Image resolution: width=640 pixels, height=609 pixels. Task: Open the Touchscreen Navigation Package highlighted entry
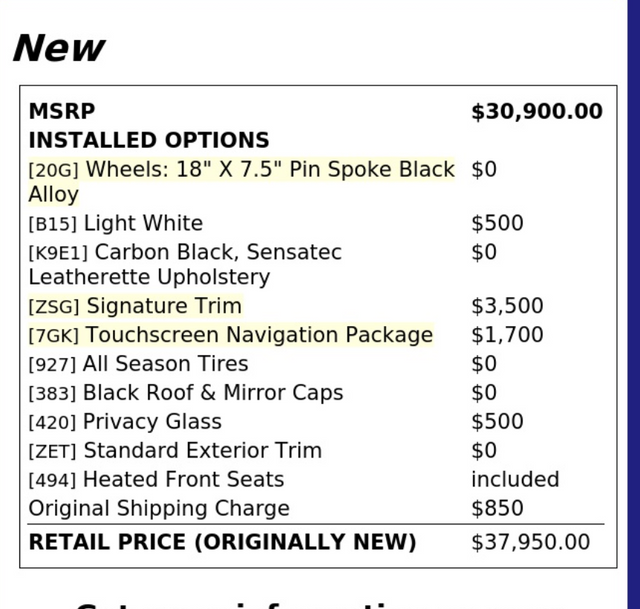click(231, 335)
